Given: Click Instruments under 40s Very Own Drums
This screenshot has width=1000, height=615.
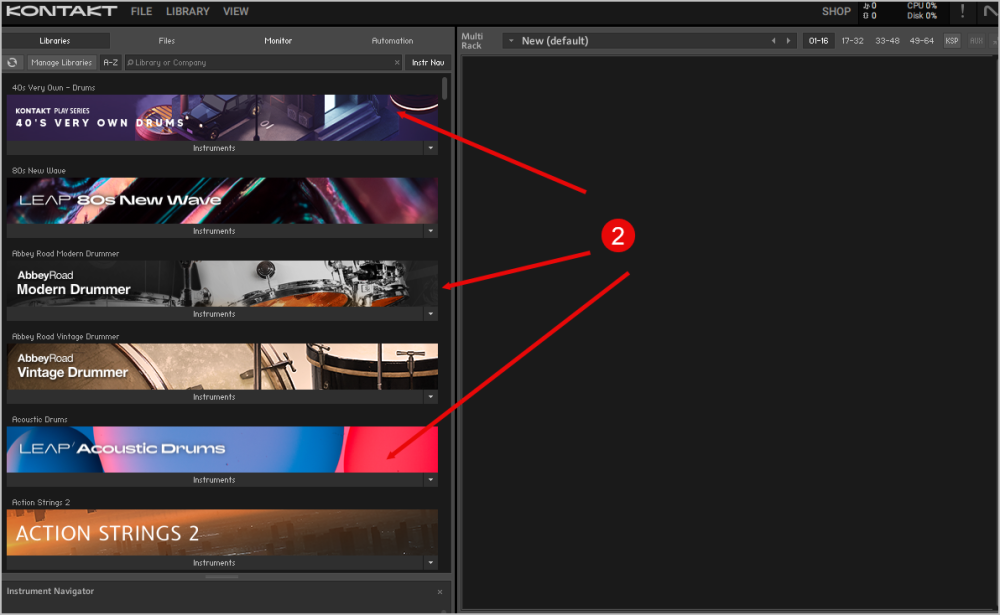Looking at the screenshot, I should (214, 148).
